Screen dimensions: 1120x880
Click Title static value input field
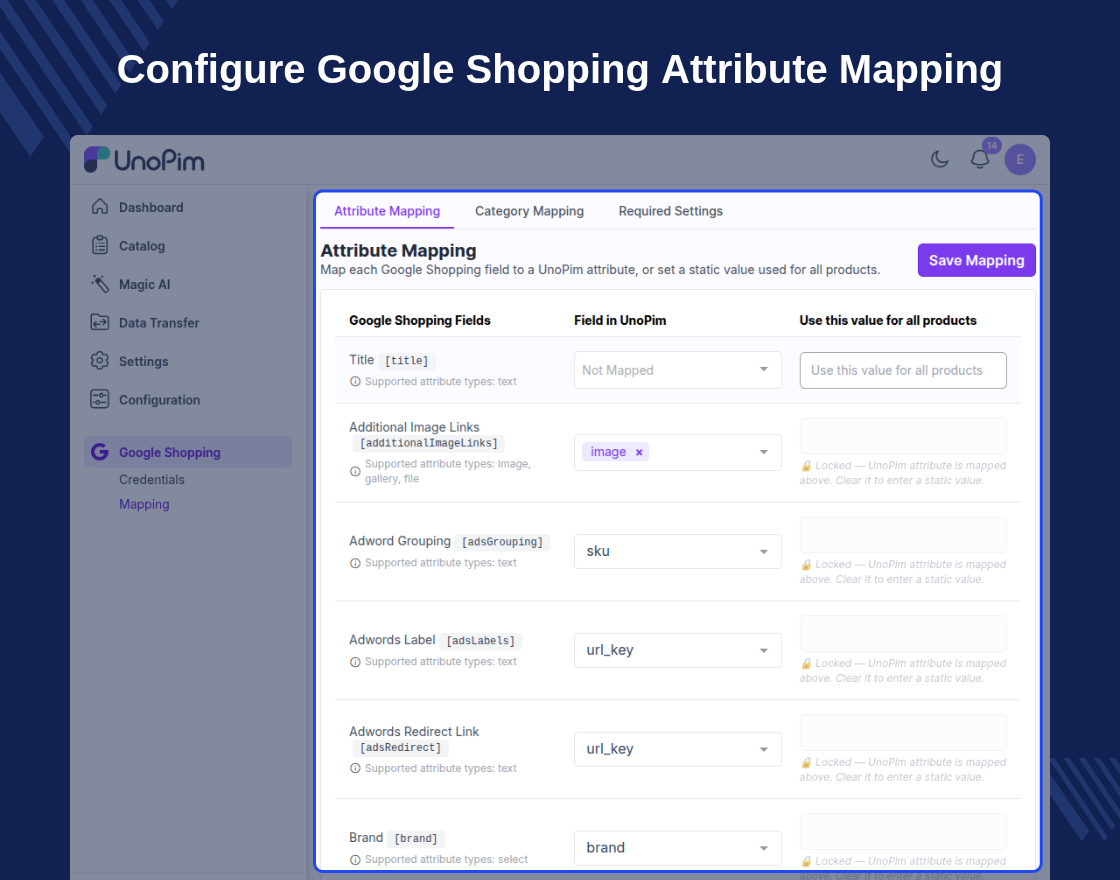903,370
